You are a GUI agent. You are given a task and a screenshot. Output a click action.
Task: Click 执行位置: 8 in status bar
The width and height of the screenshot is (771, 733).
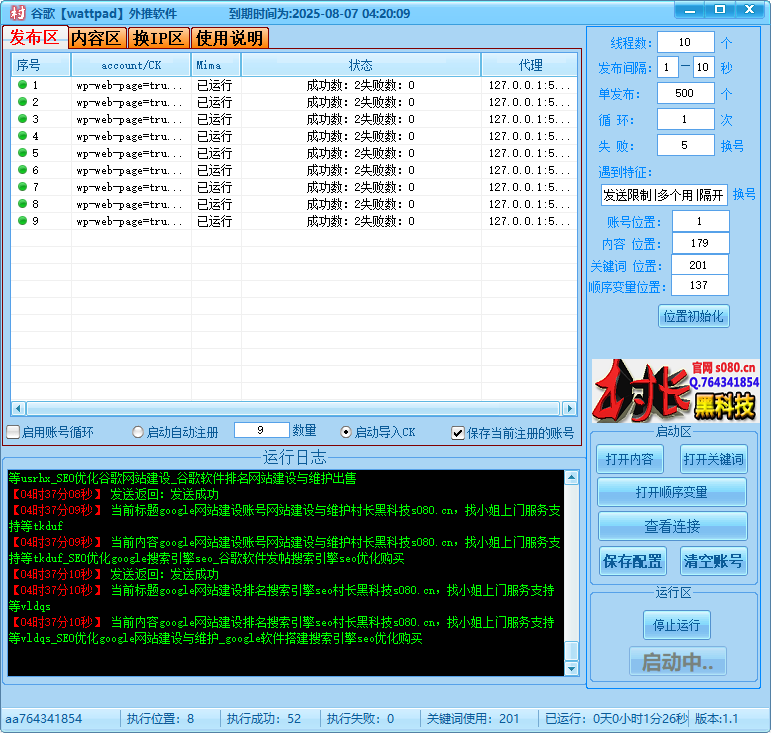(x=160, y=719)
